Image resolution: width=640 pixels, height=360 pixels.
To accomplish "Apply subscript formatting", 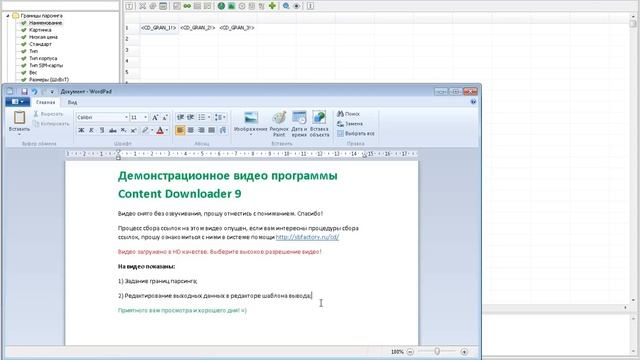I will 123,130.
